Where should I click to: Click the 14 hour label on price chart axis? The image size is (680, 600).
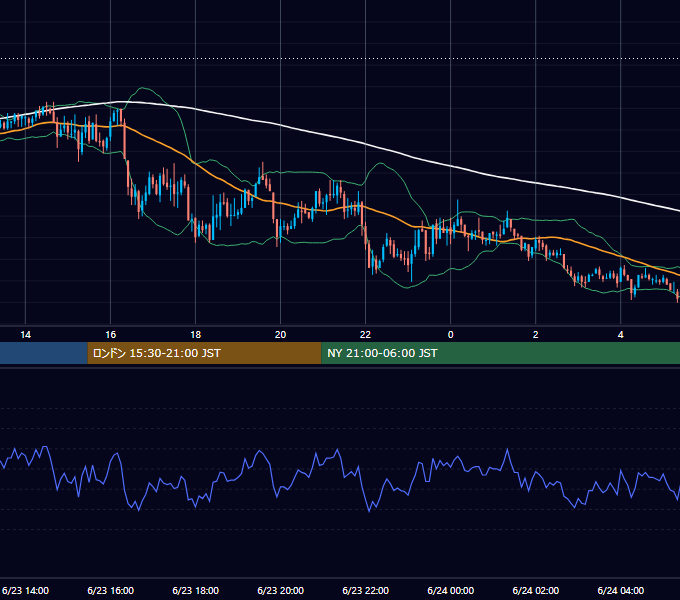click(26, 335)
